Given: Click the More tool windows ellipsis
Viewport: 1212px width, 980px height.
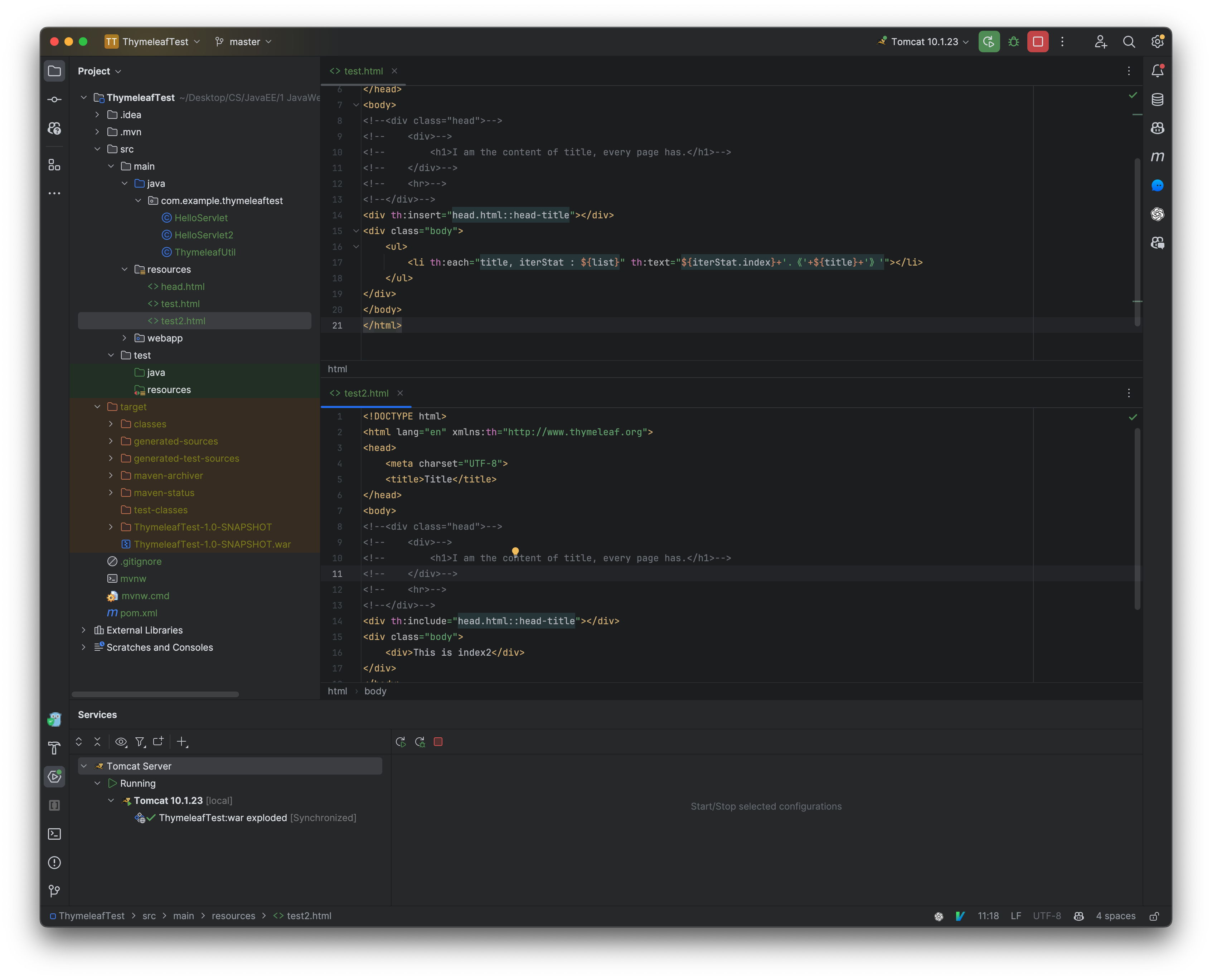Looking at the screenshot, I should point(54,193).
